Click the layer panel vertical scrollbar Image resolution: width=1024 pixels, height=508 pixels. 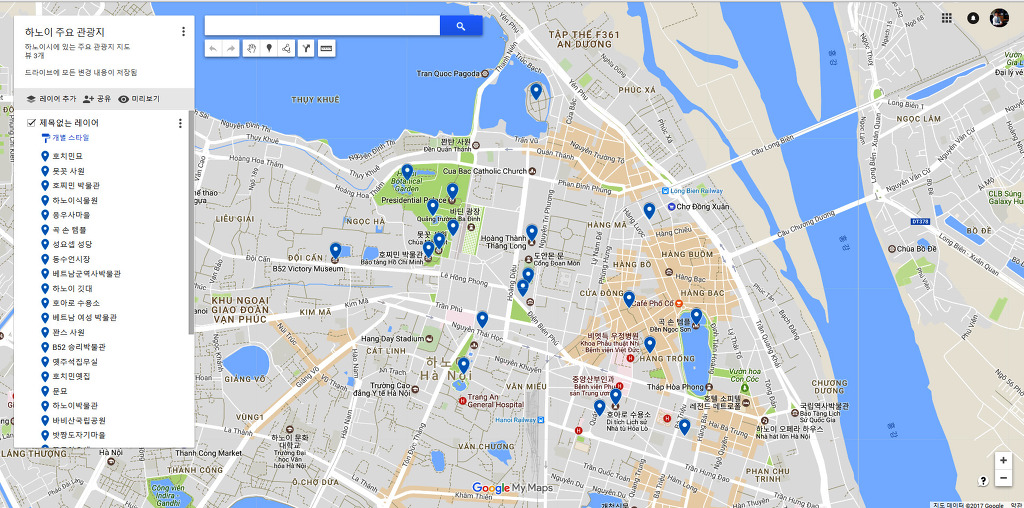pyautogui.click(x=191, y=222)
